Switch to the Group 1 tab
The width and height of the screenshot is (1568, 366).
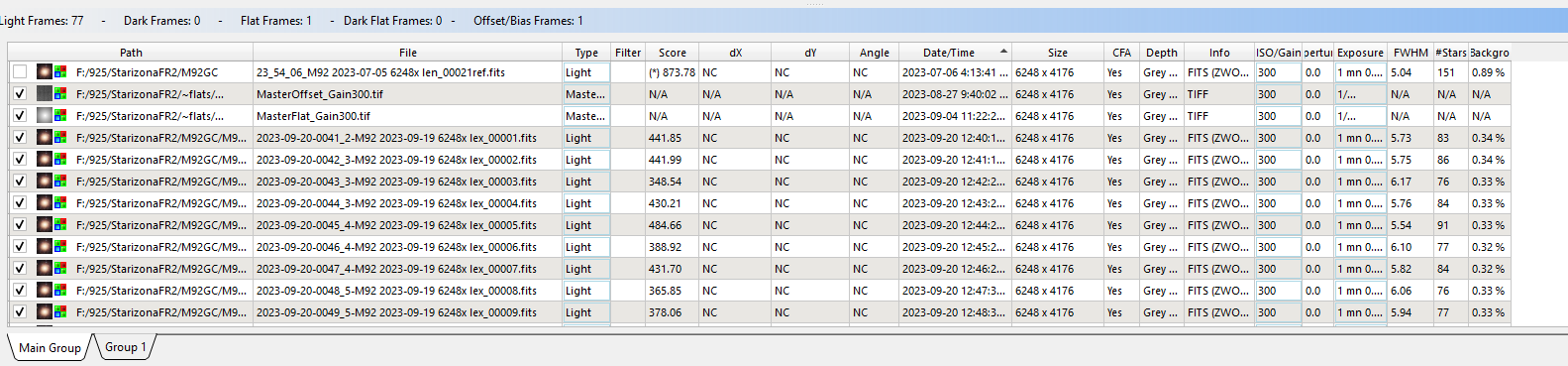[126, 347]
